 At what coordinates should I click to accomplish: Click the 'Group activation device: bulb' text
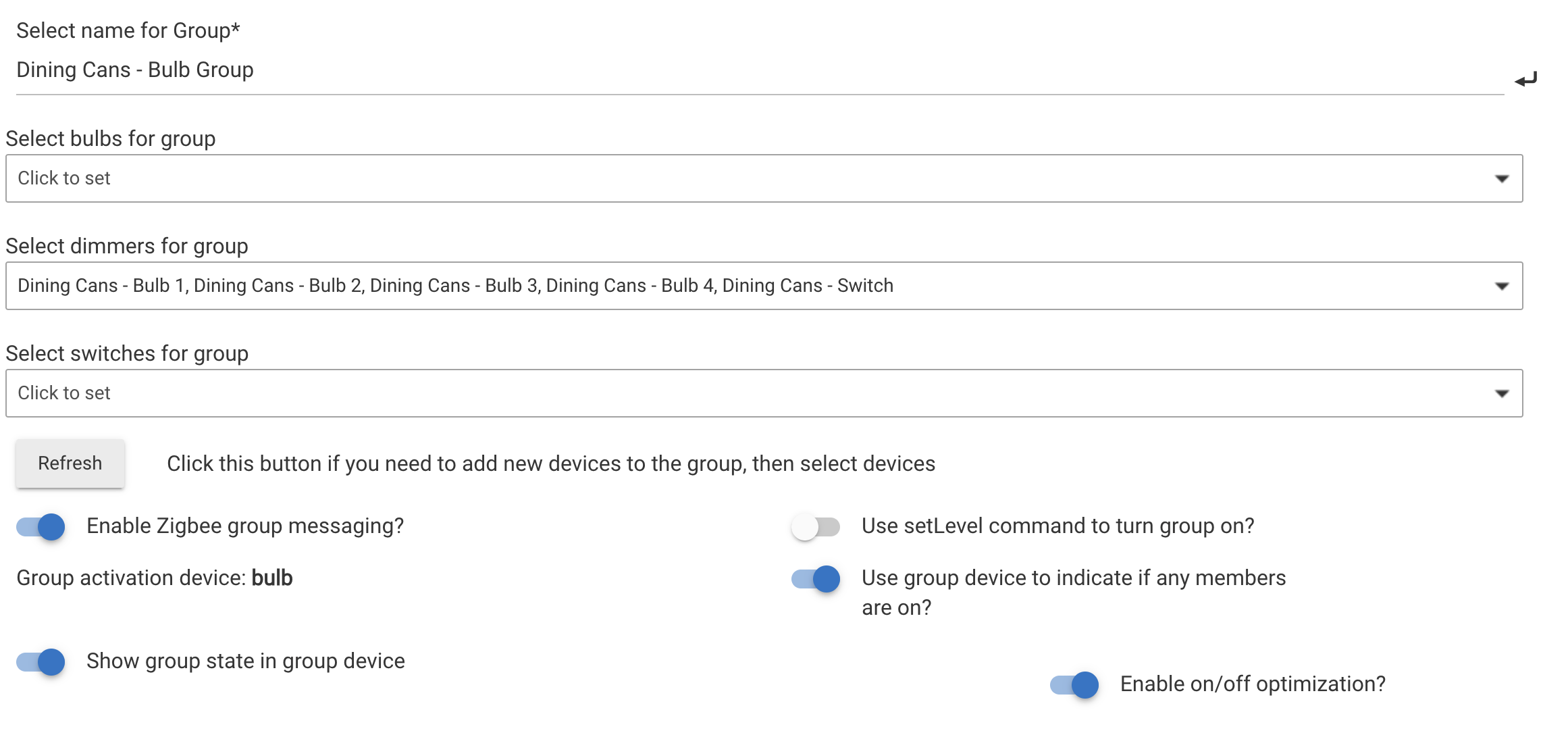pyautogui.click(x=155, y=578)
